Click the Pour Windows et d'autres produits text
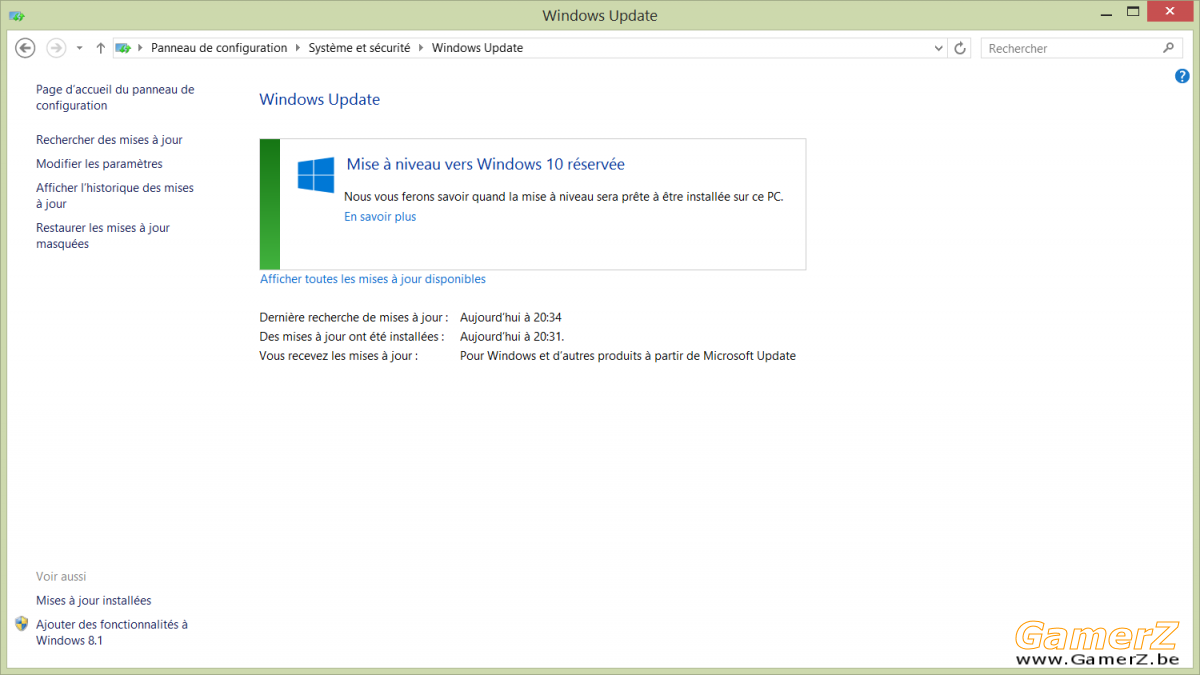1200x675 pixels. point(628,356)
